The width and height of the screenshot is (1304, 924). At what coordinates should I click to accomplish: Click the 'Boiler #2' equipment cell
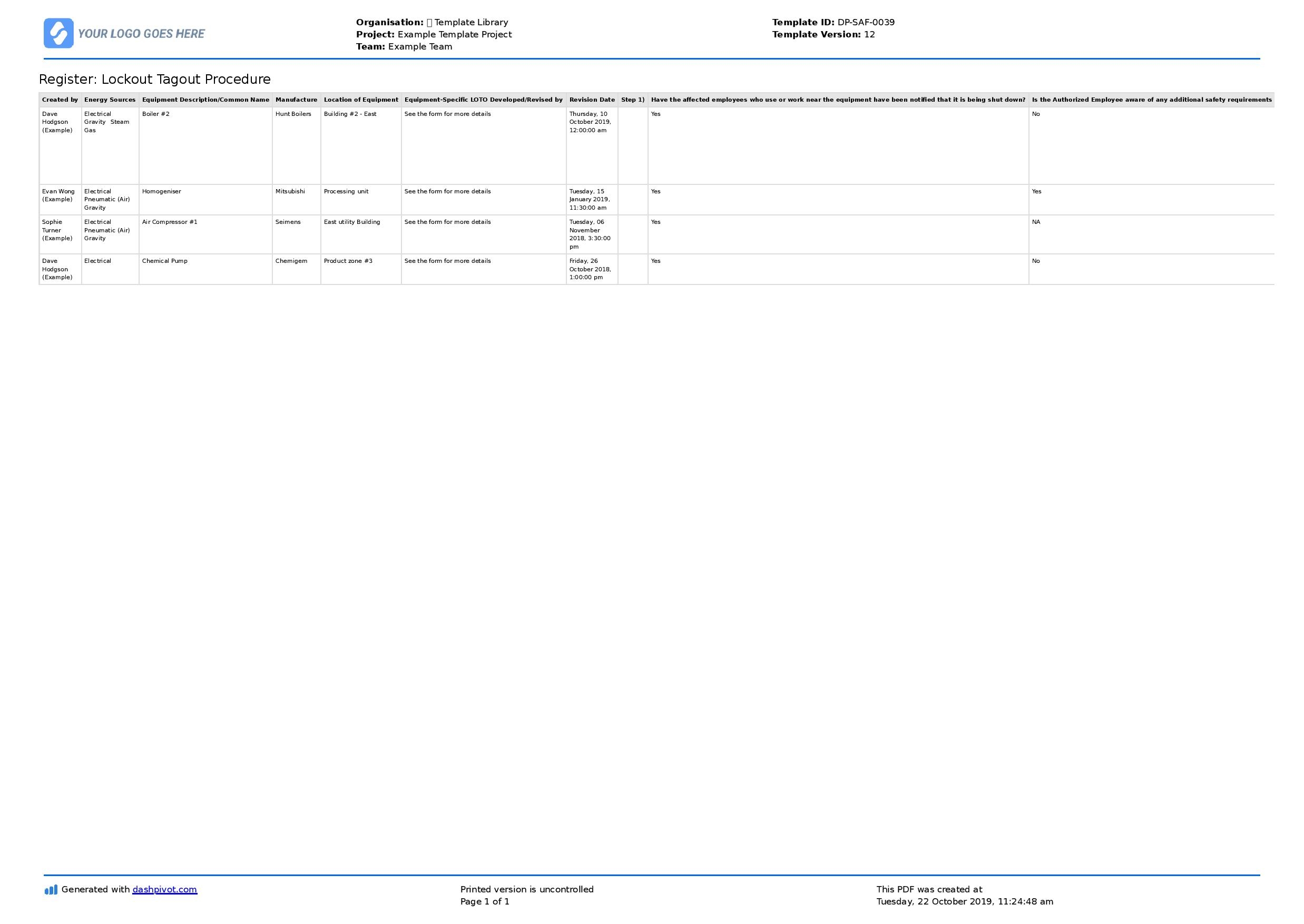pyautogui.click(x=156, y=114)
